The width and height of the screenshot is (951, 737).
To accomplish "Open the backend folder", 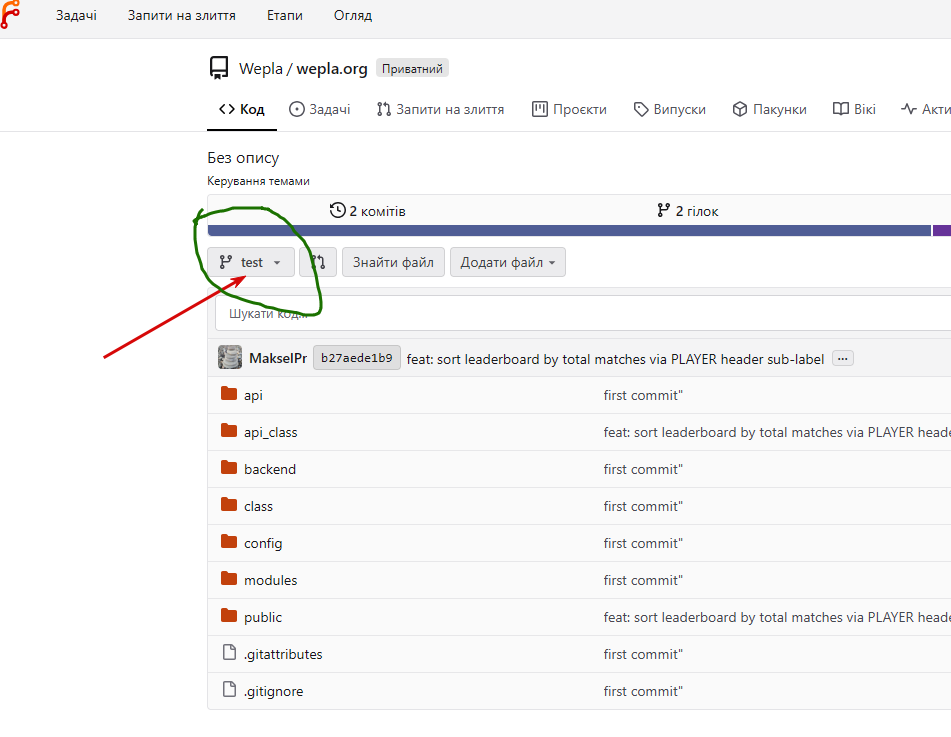I will click(270, 469).
